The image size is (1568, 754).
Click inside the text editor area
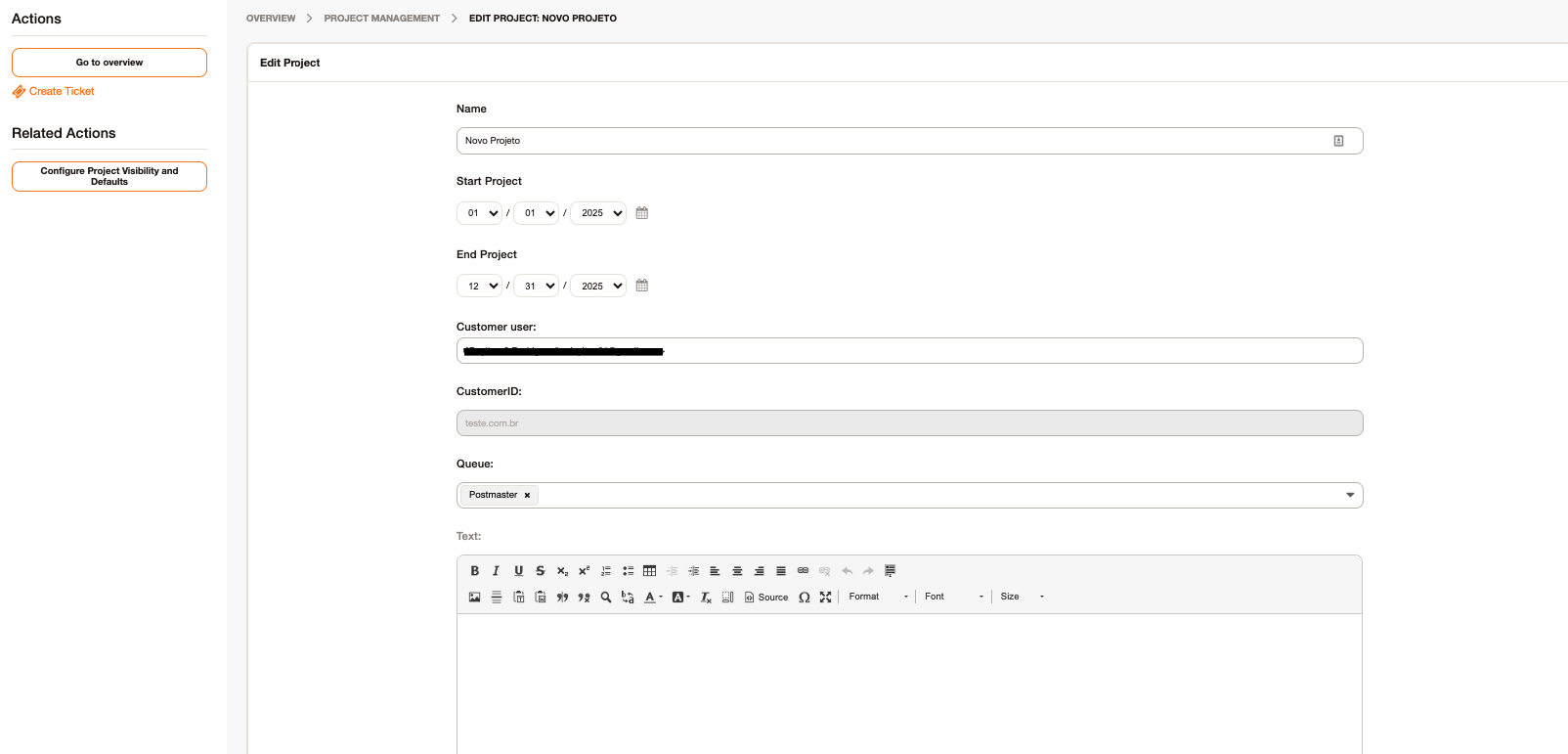(x=909, y=684)
